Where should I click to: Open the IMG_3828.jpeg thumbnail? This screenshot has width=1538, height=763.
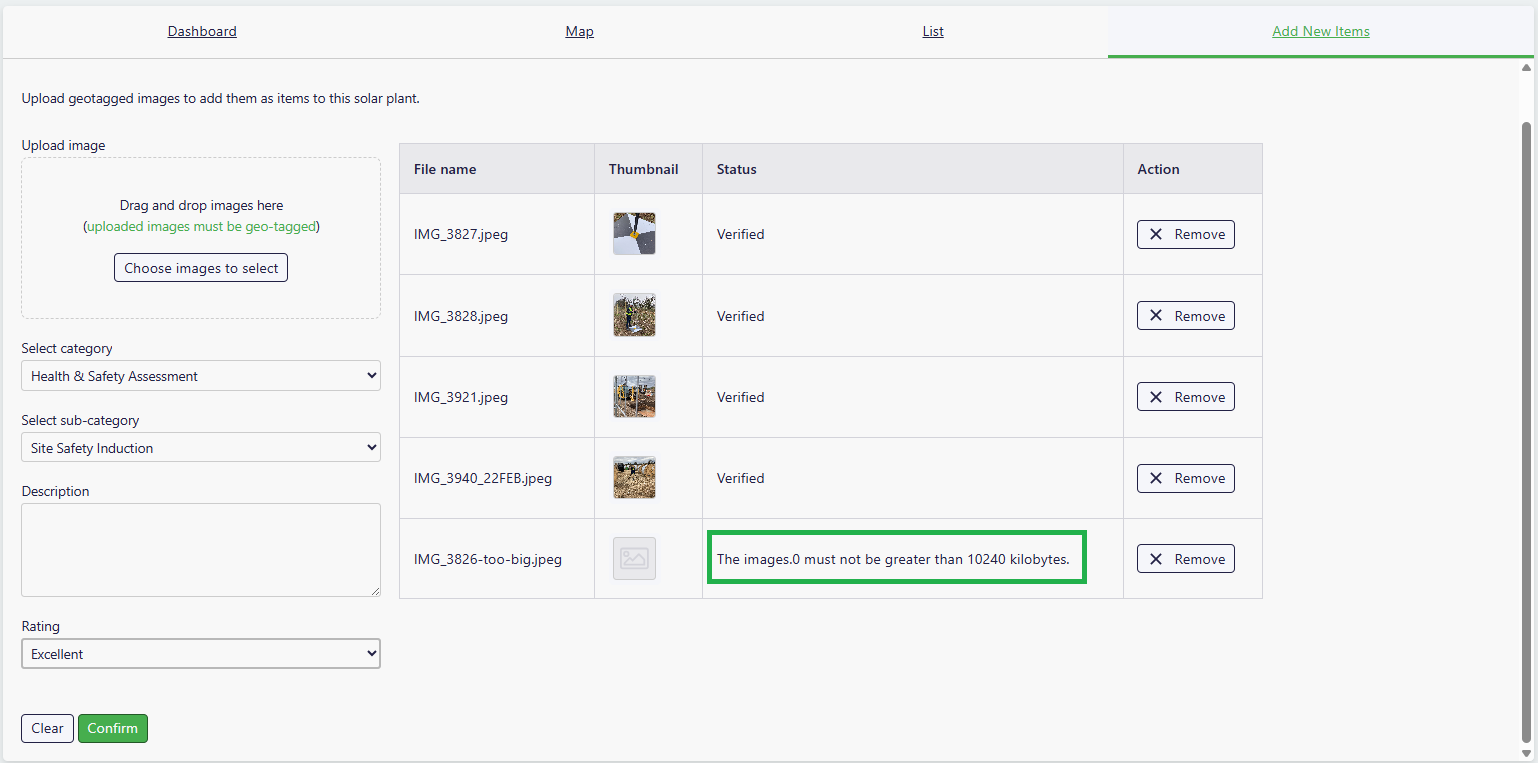coord(634,316)
